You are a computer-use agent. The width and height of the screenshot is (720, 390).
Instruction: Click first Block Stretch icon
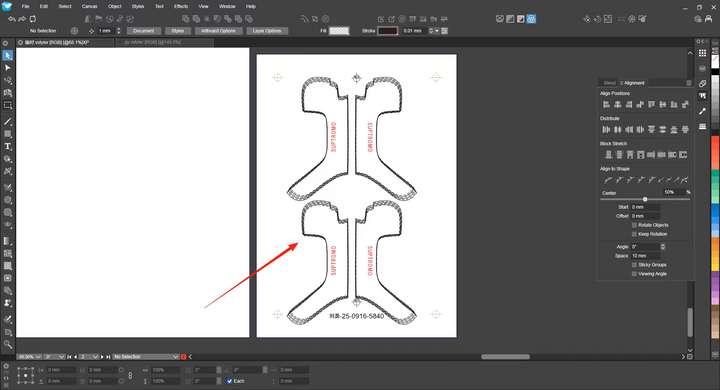[608, 155]
